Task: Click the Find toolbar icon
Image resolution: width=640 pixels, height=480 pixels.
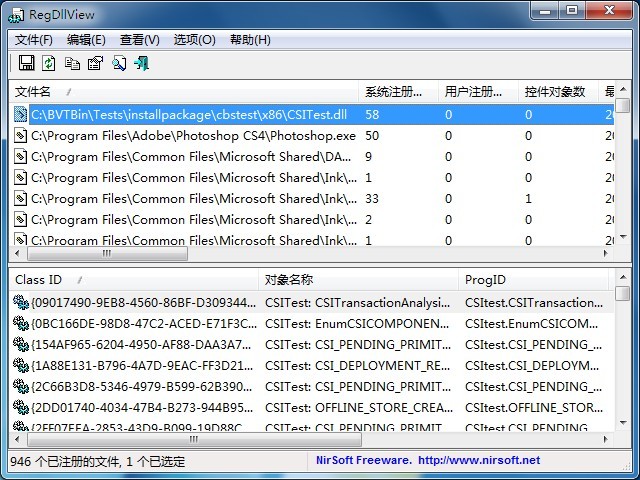Action: 118,63
